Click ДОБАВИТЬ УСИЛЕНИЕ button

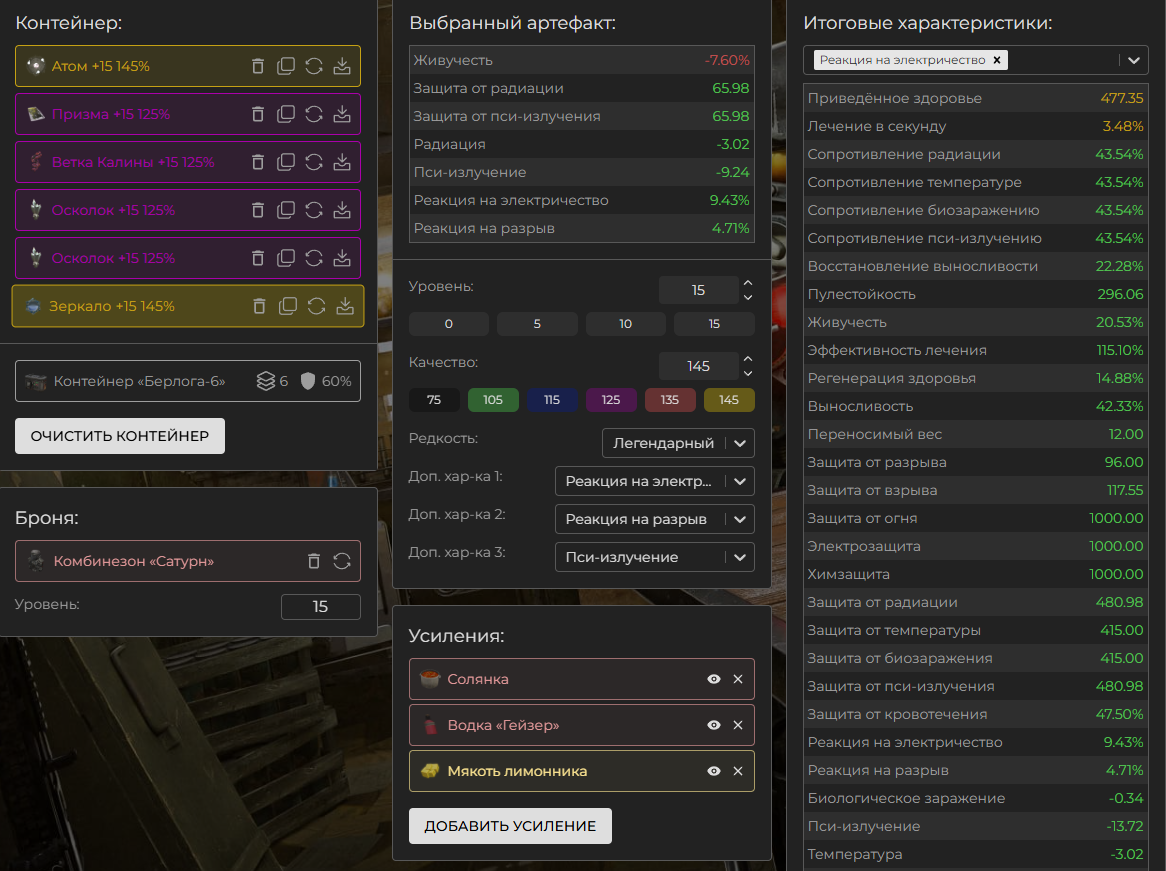[510, 826]
